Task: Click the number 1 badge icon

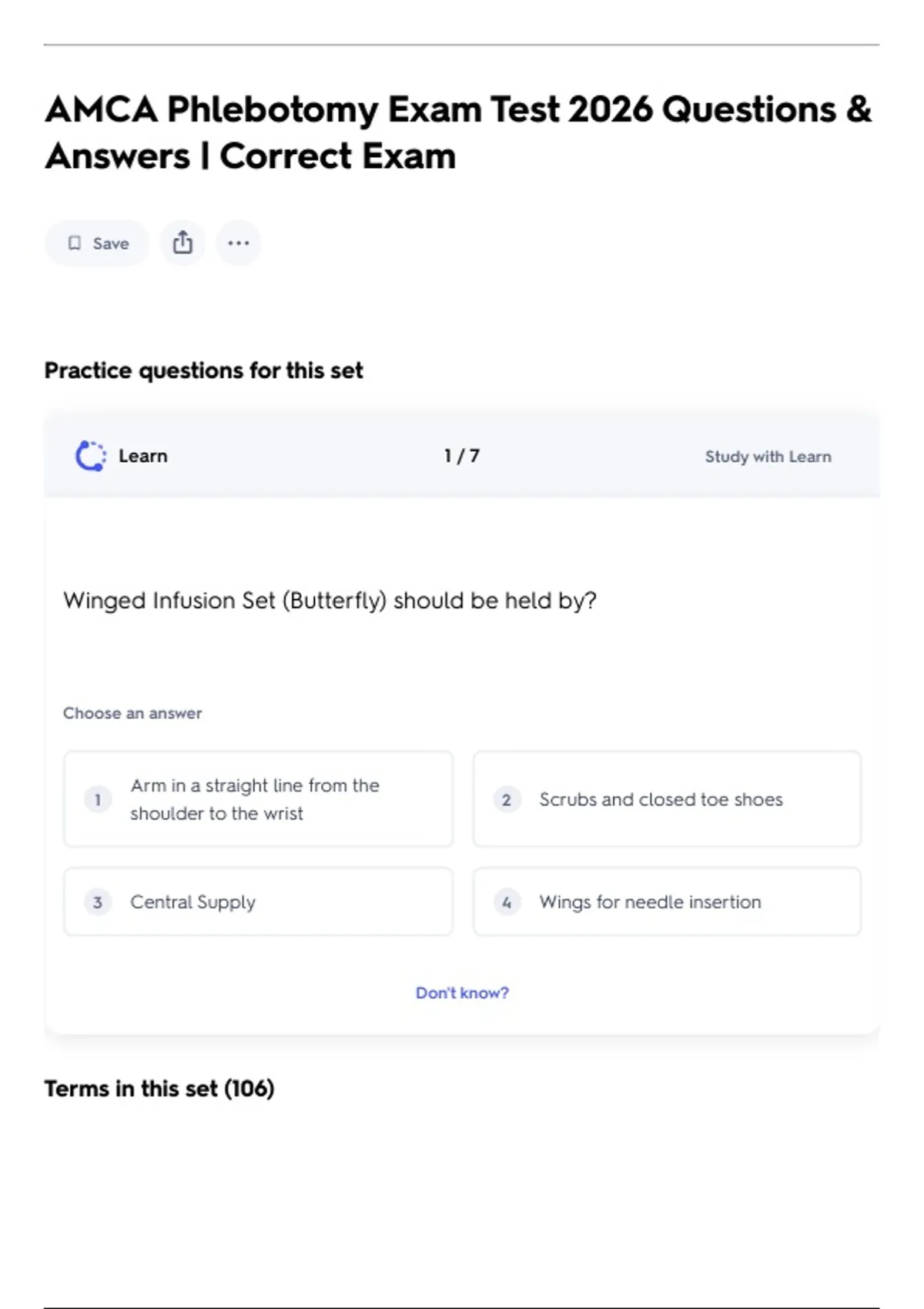Action: coord(98,799)
